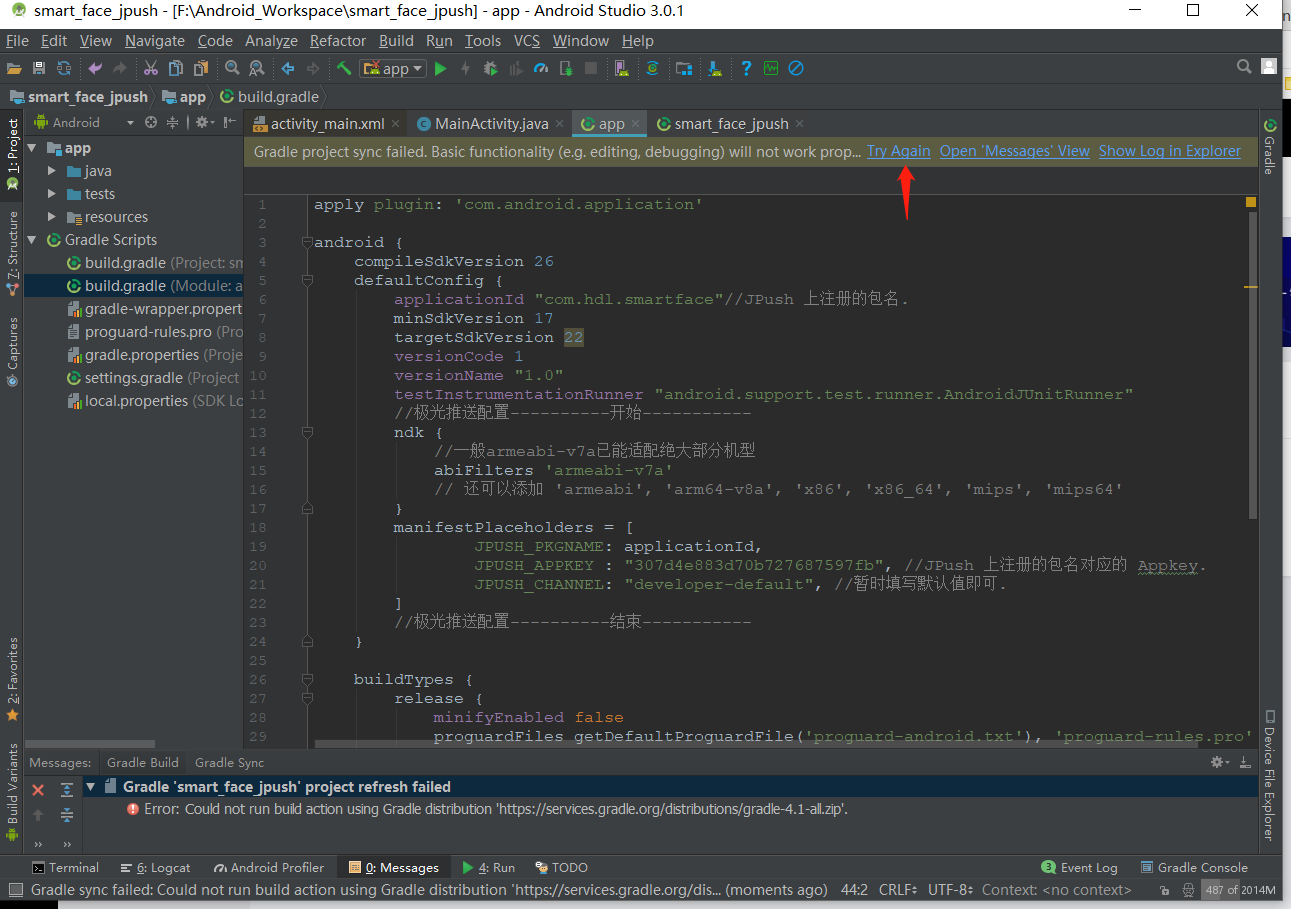1291x909 pixels.
Task: Open the SDK Manager icon
Action: click(715, 68)
